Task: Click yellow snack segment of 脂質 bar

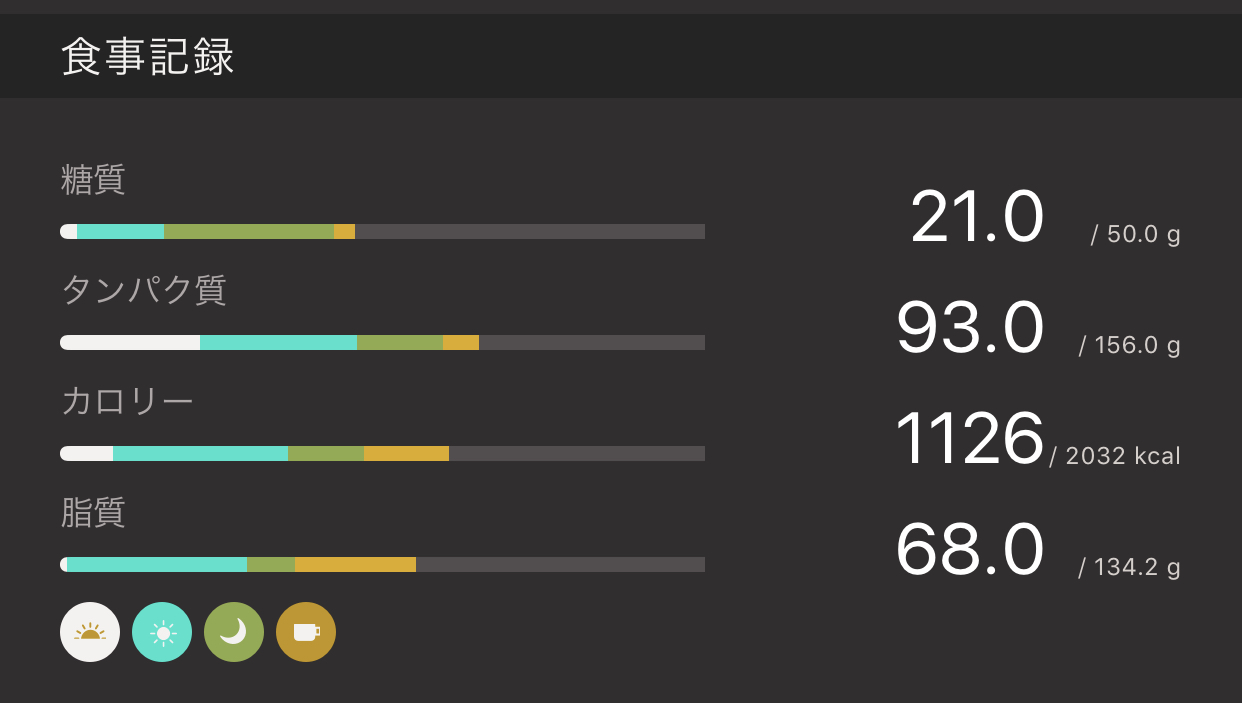Action: point(355,565)
